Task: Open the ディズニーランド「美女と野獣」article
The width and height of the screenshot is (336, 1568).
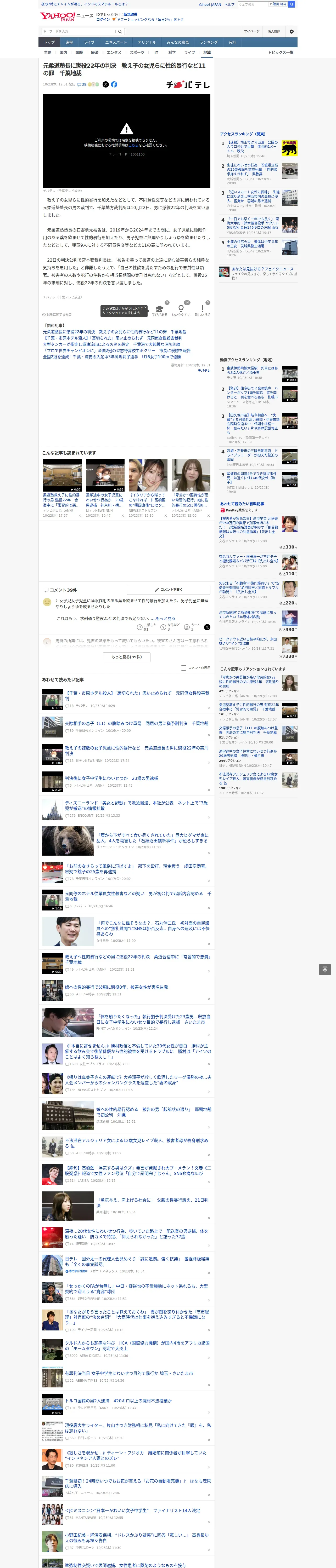Action: 137,805
